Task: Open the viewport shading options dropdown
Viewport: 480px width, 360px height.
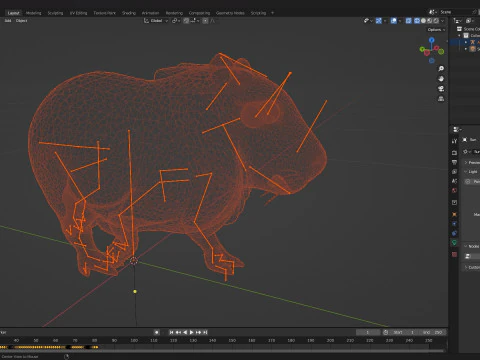Action: [x=443, y=21]
